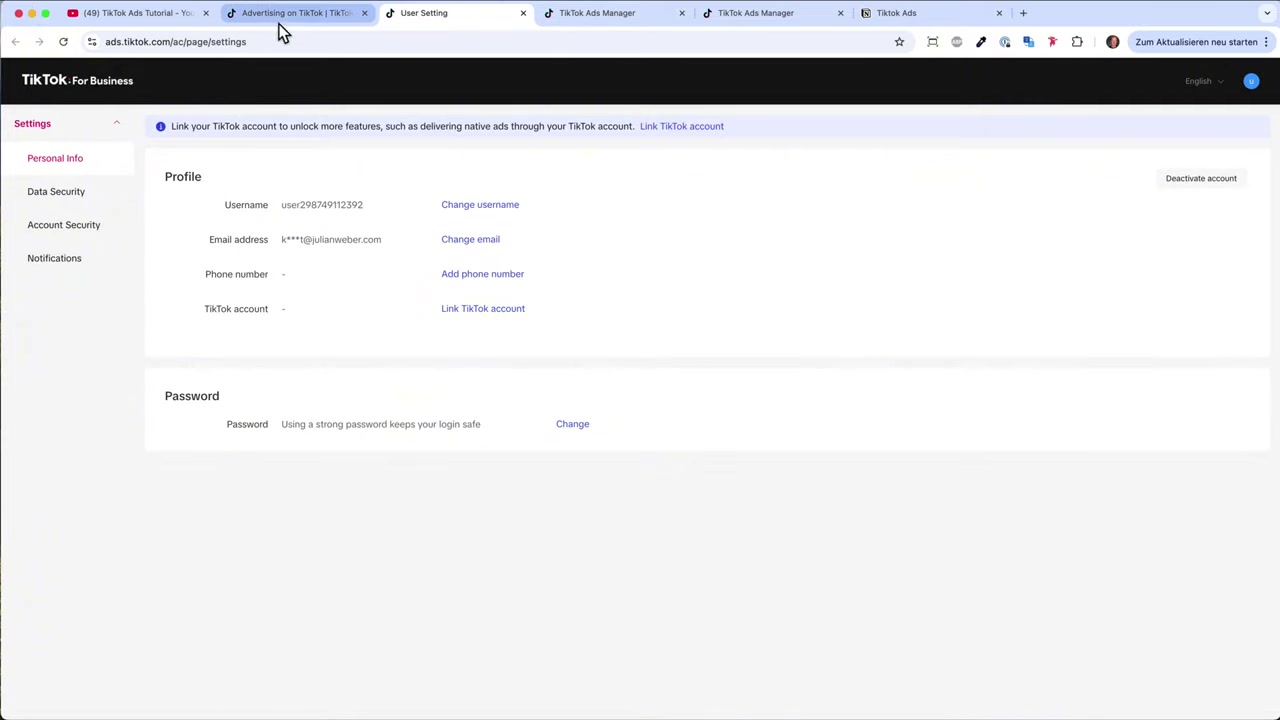Open the Chrome profile avatar
Image resolution: width=1280 pixels, height=720 pixels.
click(1112, 42)
